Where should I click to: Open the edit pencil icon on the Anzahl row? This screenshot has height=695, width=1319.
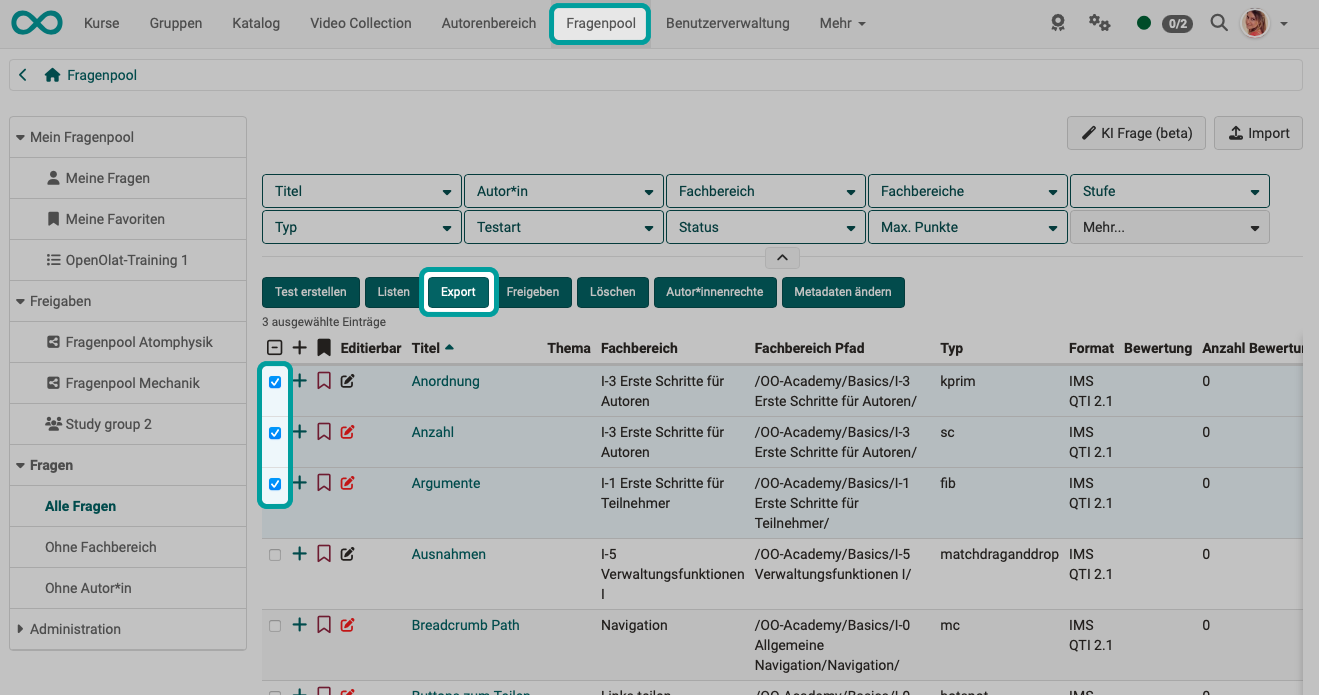(x=347, y=432)
